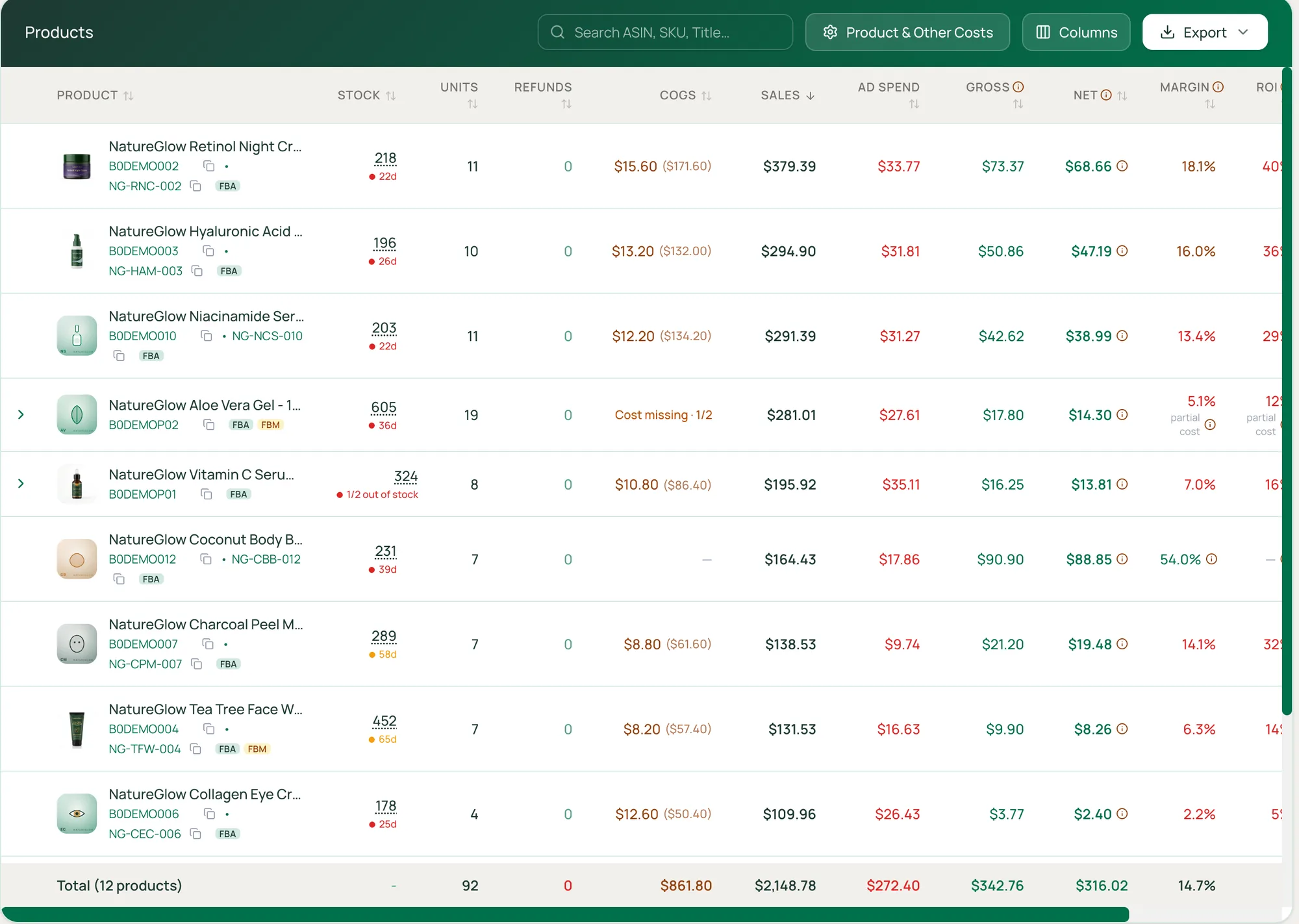The height and width of the screenshot is (924, 1299).
Task: Copy ASIN B0DEMO004 icon
Action: pyautogui.click(x=208, y=729)
